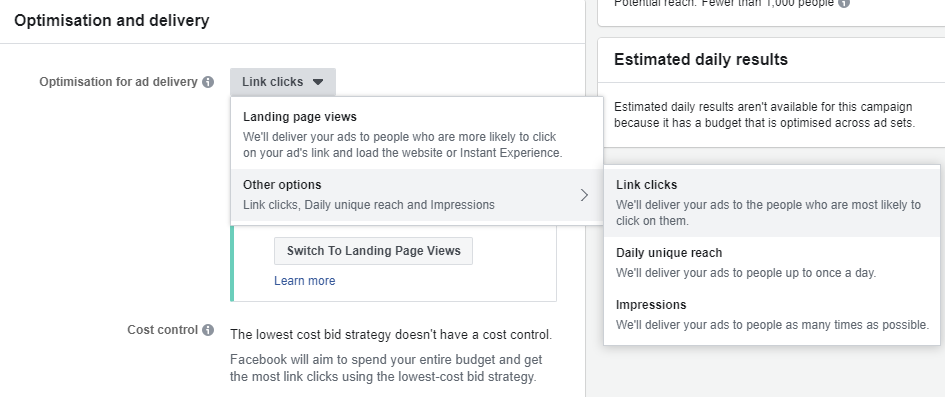Click the Cost control label text
The image size is (945, 397).
coord(163,330)
